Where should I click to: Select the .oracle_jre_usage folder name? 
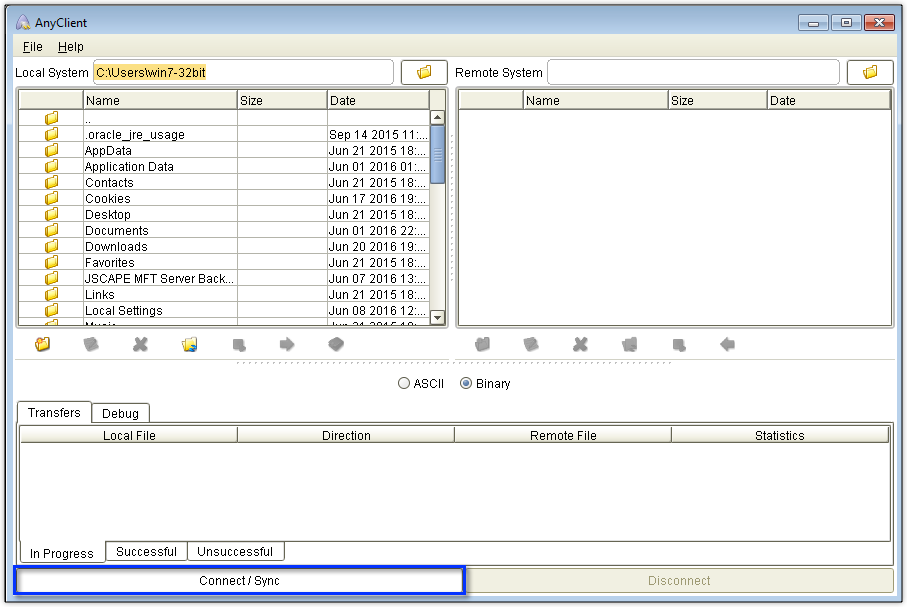[x=135, y=134]
